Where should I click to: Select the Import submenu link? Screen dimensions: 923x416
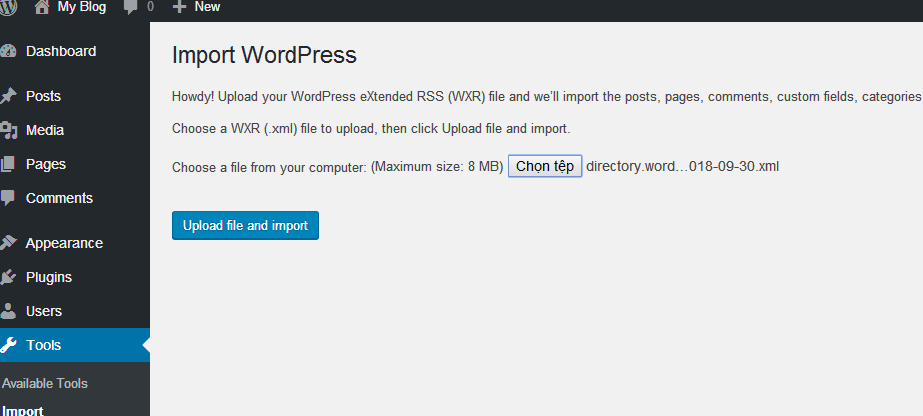point(23,410)
